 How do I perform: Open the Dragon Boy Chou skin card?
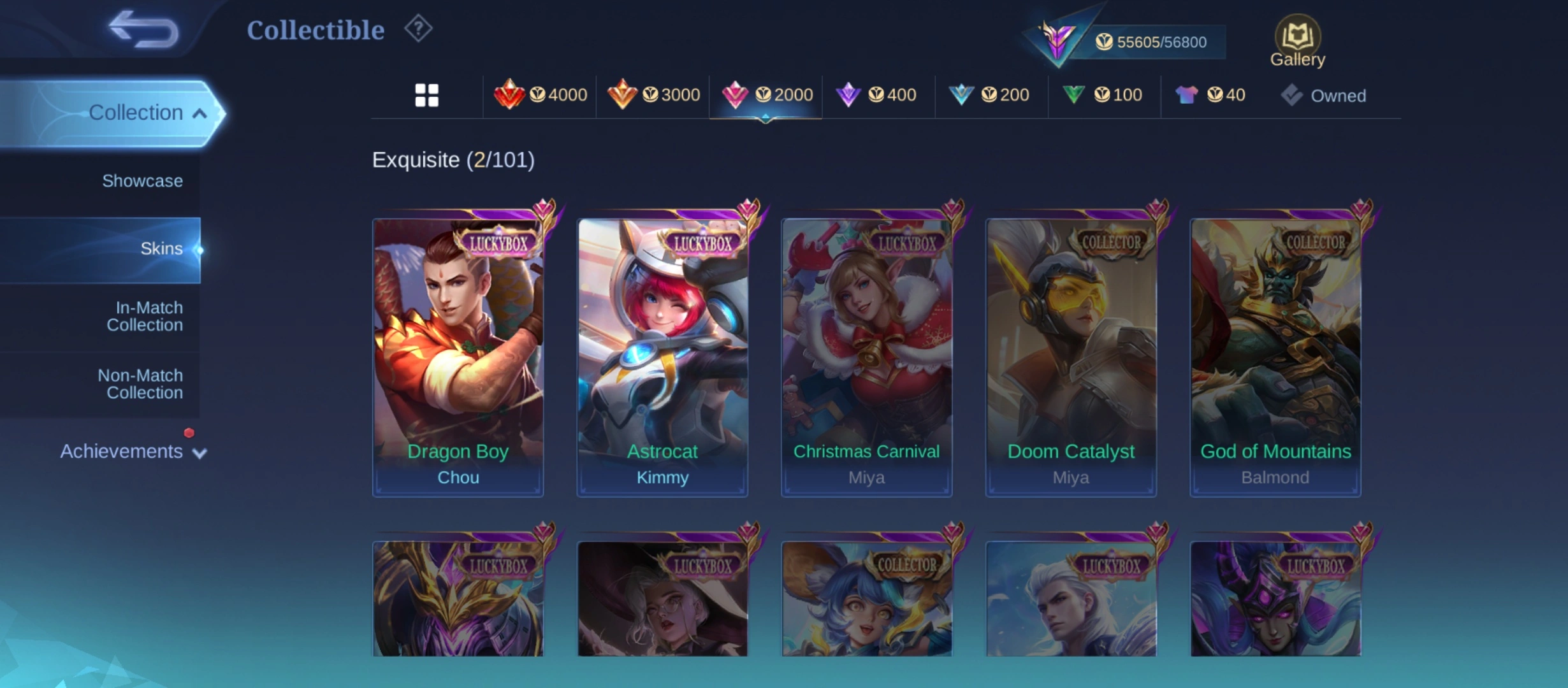pyautogui.click(x=458, y=357)
